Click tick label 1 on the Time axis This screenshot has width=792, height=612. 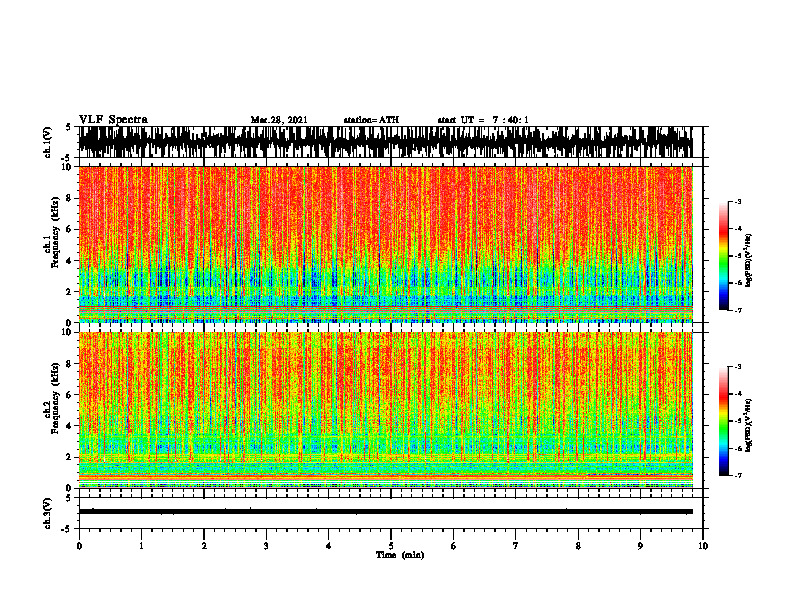(x=141, y=546)
